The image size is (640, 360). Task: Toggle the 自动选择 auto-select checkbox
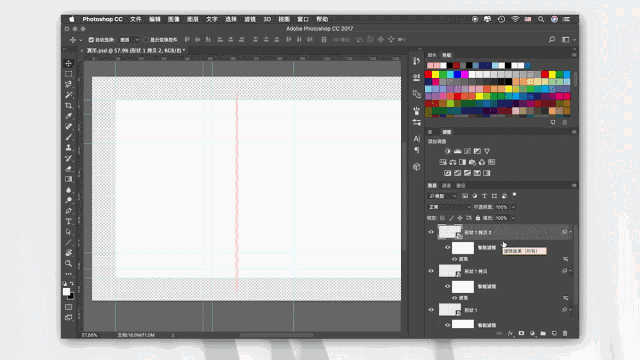click(91, 40)
